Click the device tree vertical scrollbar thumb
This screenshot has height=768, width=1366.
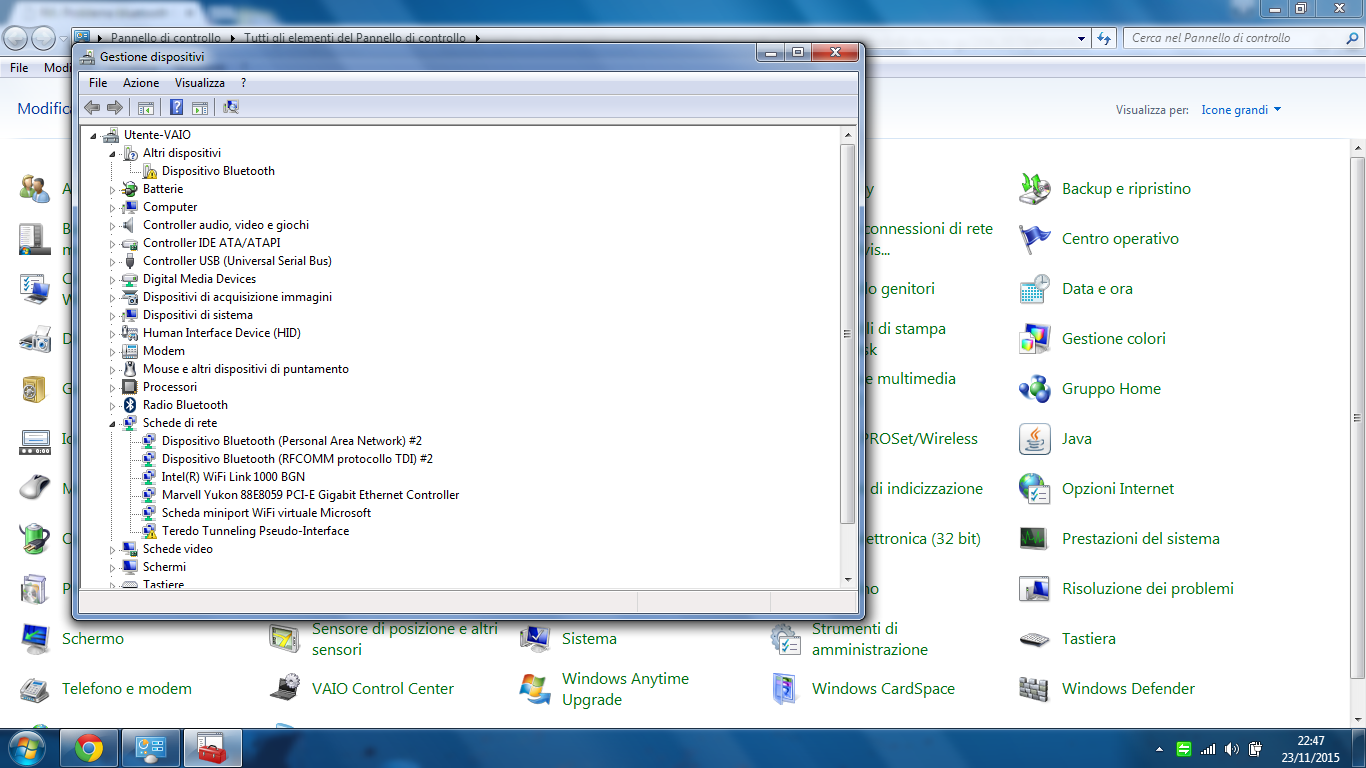click(x=848, y=334)
